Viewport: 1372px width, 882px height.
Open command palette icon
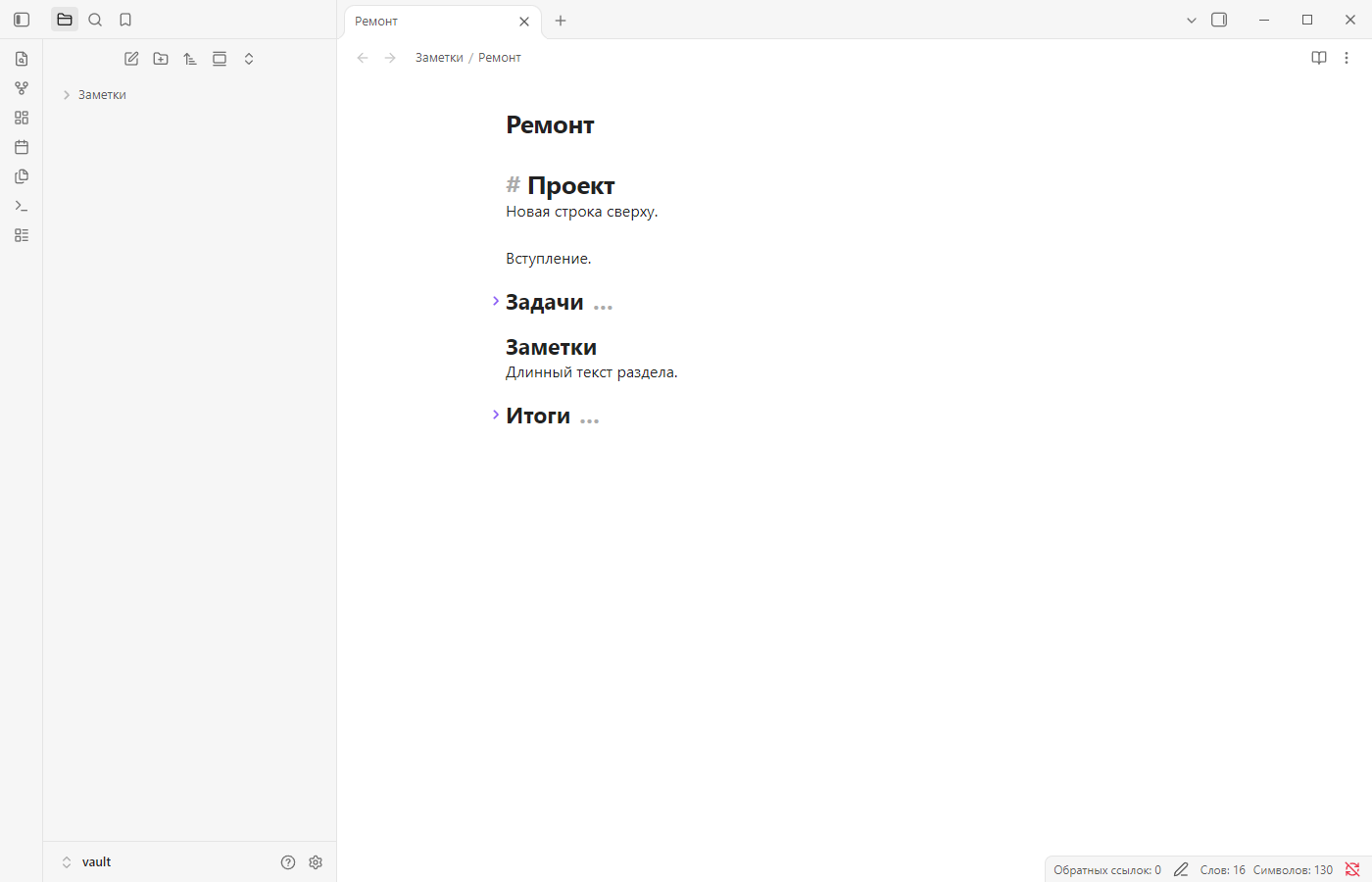[22, 206]
